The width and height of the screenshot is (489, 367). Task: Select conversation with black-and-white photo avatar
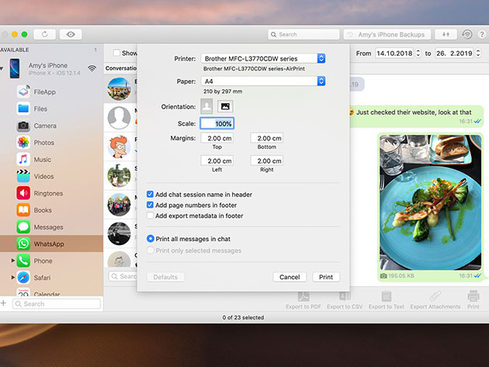119,233
